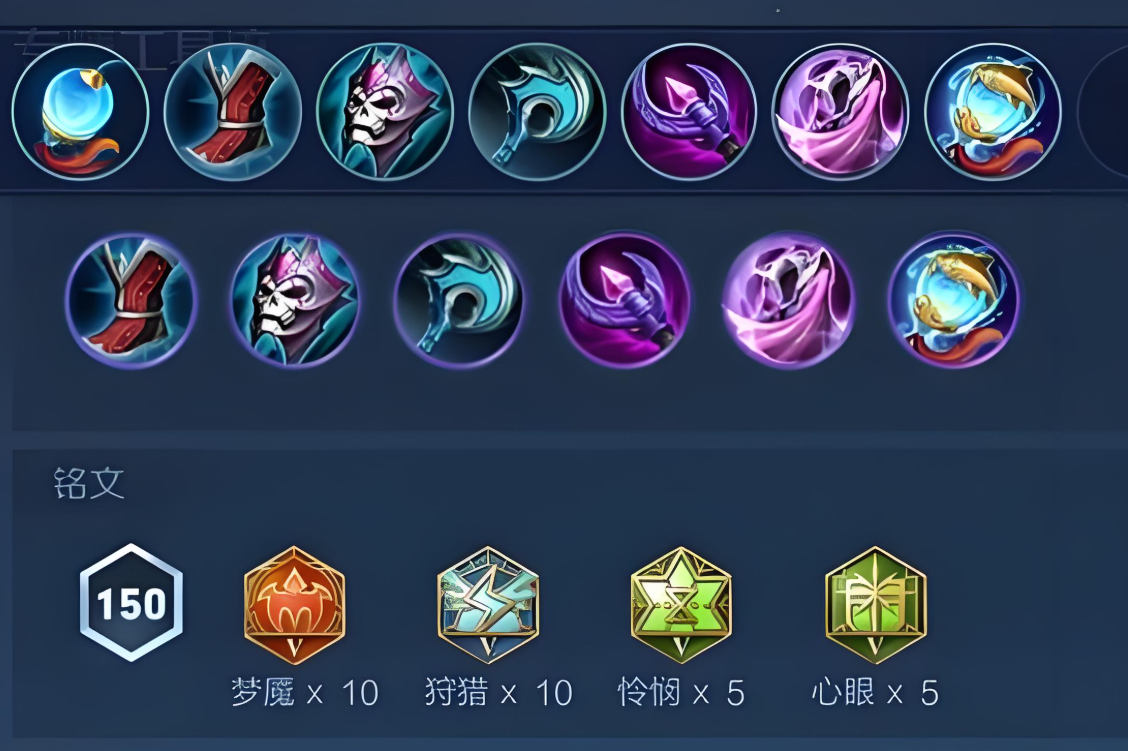Select the orange 梦魇 rune icon
The width and height of the screenshot is (1128, 751).
pos(294,604)
